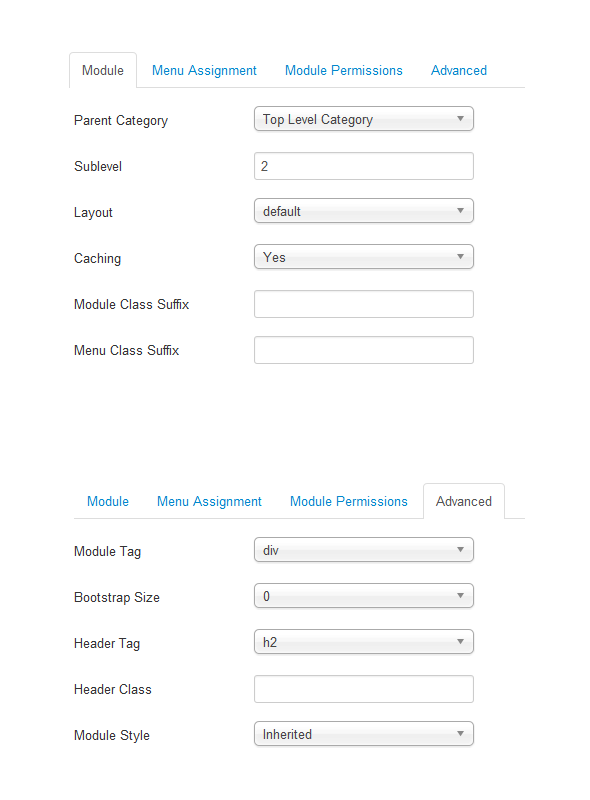This screenshot has width=590, height=800.
Task: Go to Advanced tab in upper panel
Action: 459,70
